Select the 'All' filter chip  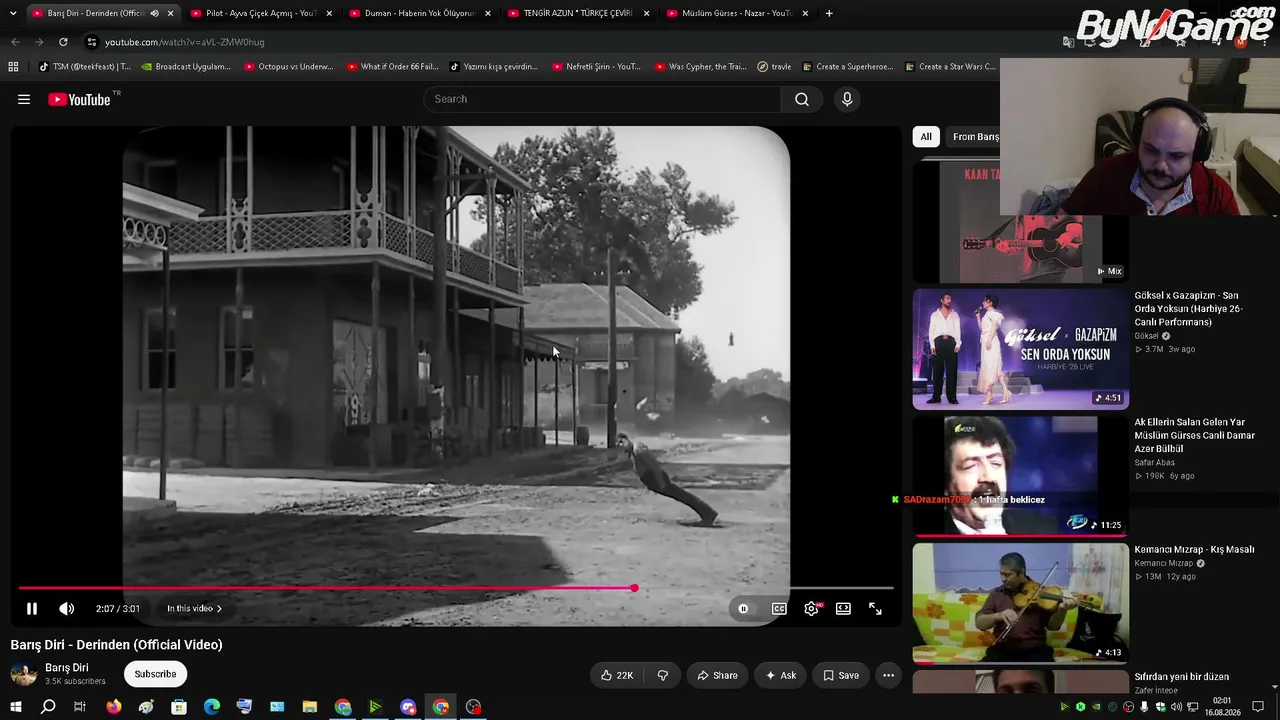(x=926, y=137)
